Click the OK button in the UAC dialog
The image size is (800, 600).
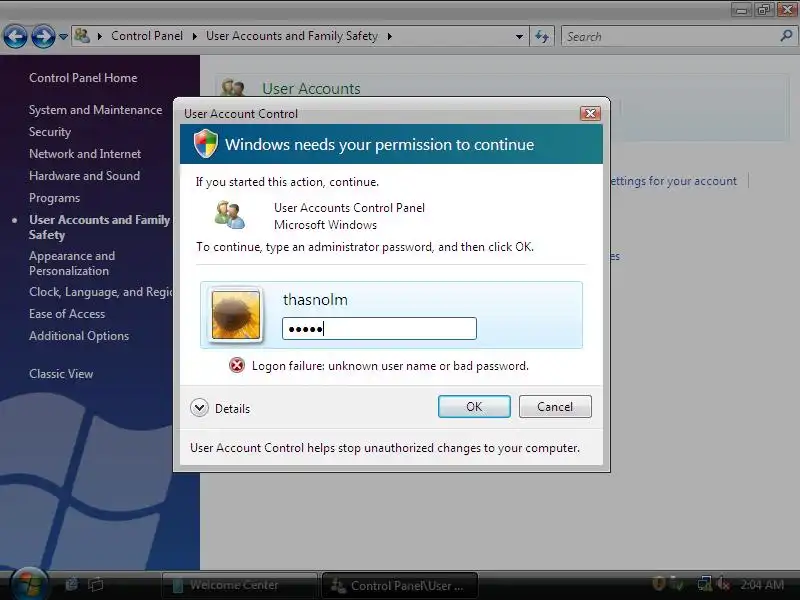474,407
